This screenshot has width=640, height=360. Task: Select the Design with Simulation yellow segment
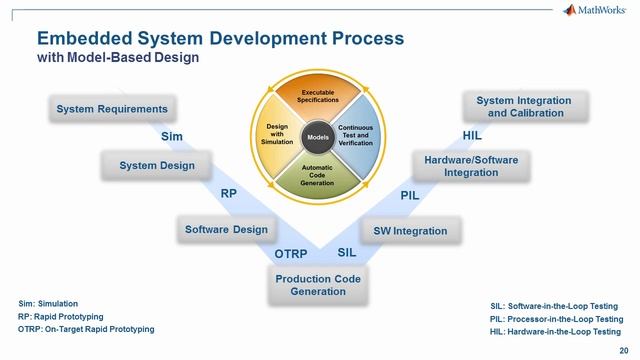277,134
